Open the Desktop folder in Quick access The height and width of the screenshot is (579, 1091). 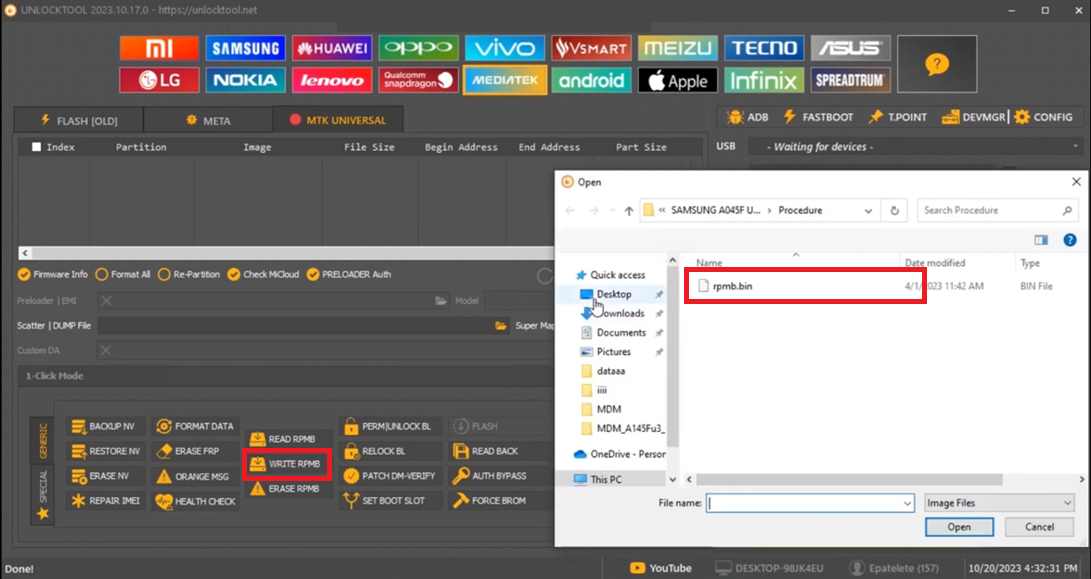(x=612, y=294)
